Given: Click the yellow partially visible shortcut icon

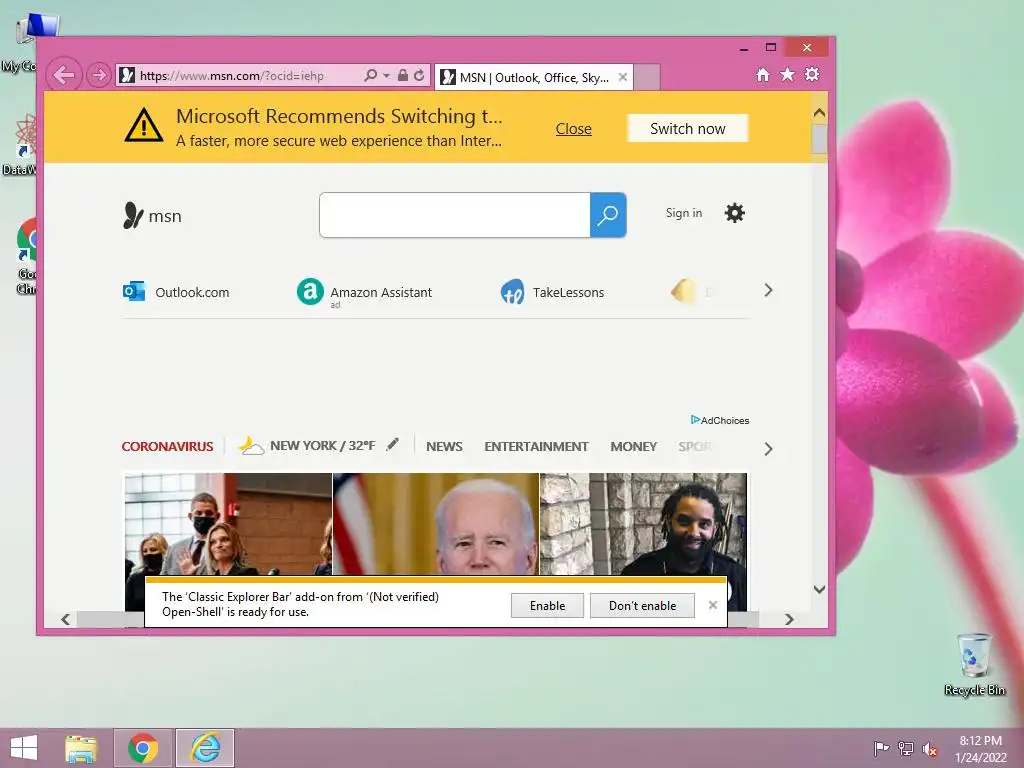Looking at the screenshot, I should [x=683, y=291].
